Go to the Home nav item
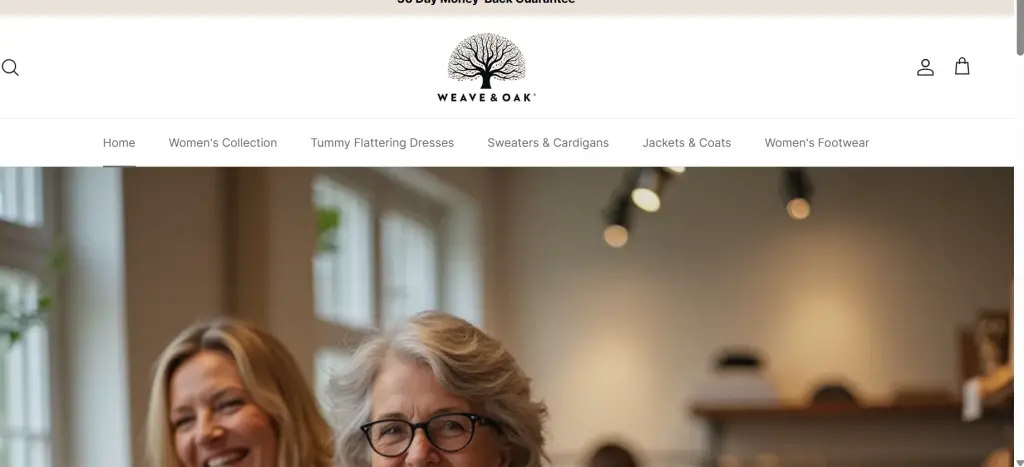The width and height of the screenshot is (1024, 467). (x=119, y=142)
